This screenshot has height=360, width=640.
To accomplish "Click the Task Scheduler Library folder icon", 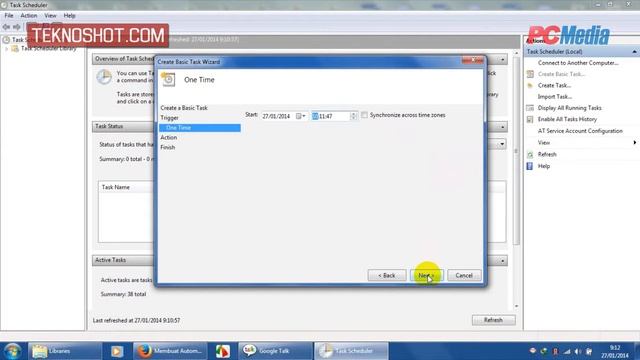I will 15,49.
